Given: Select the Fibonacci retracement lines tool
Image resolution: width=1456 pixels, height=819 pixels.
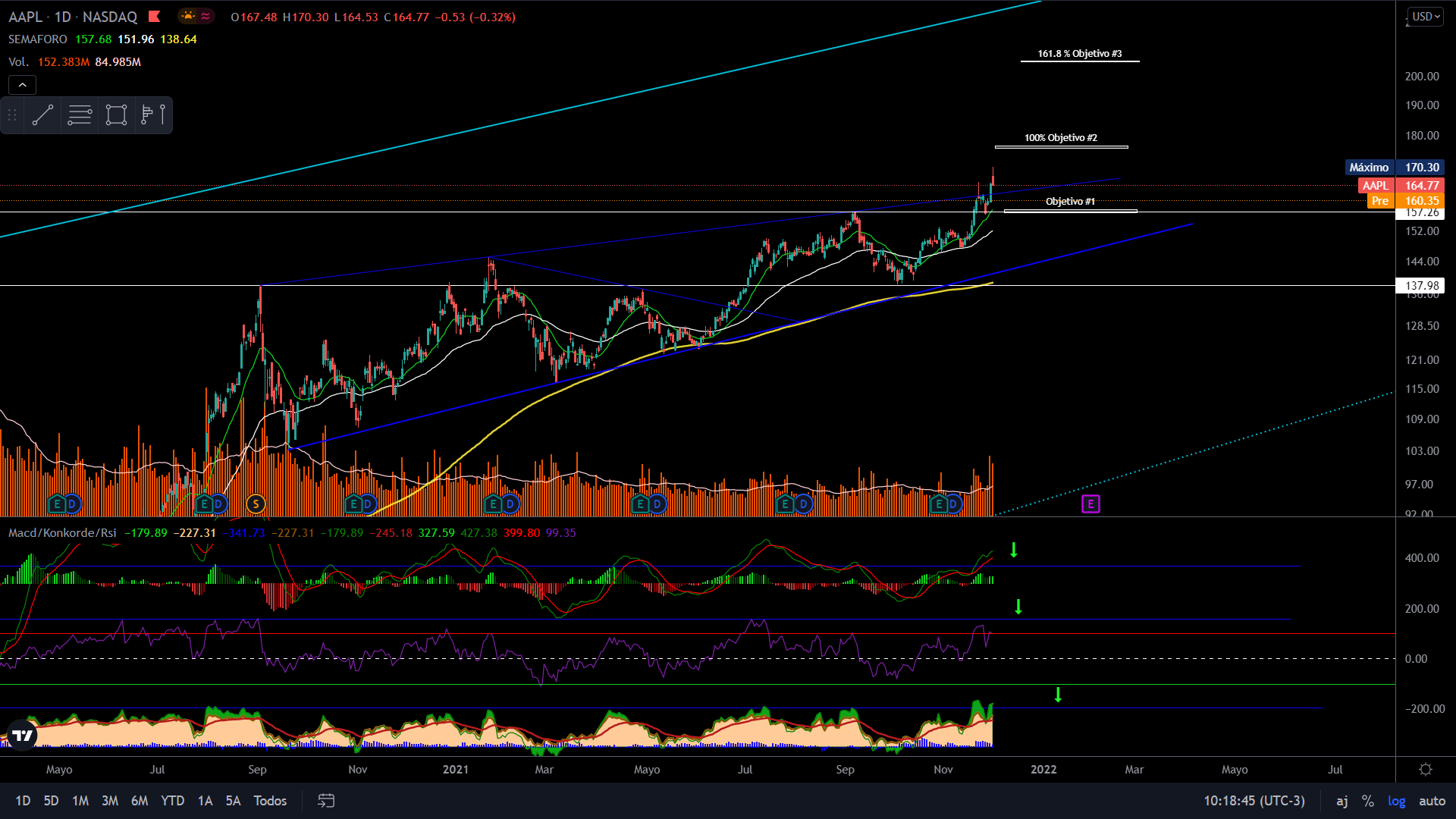Looking at the screenshot, I should [80, 115].
